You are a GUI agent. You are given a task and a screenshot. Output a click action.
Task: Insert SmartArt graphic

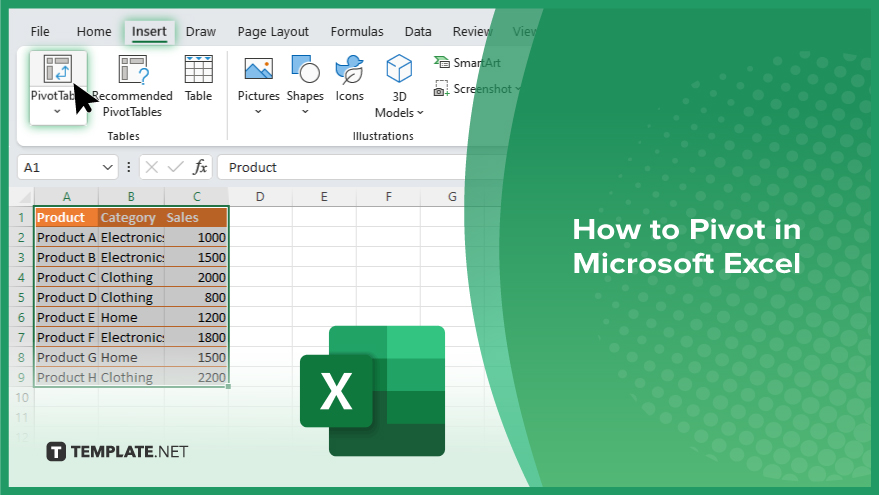[467, 63]
